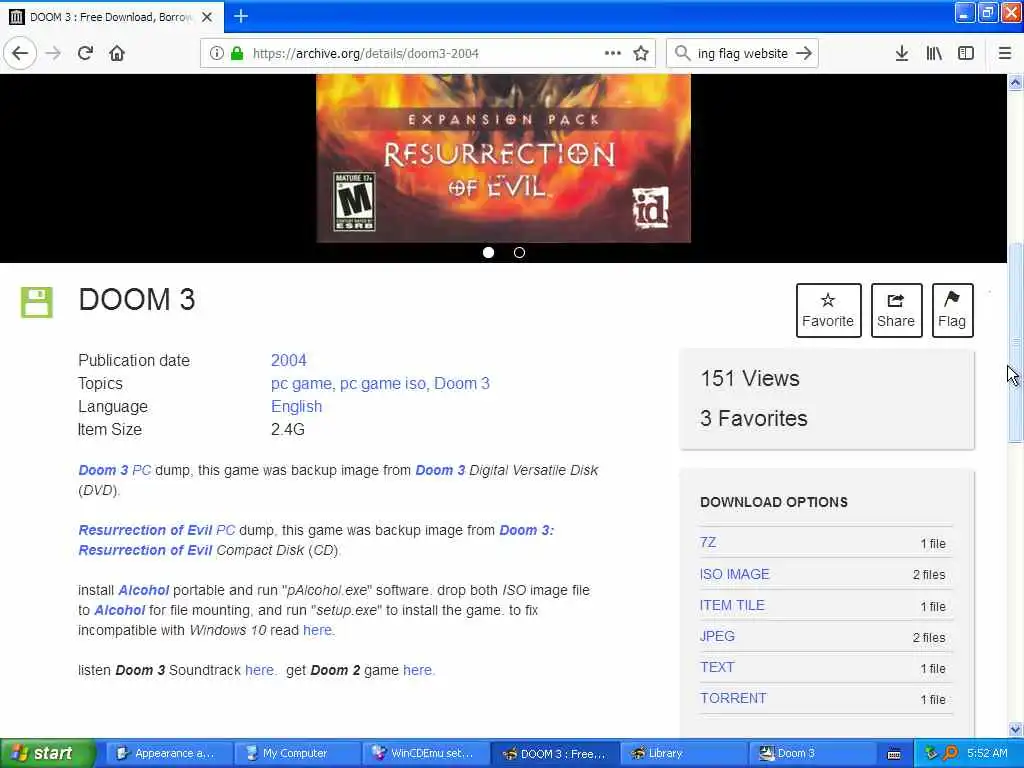Toggle the sidebar view
The height and width of the screenshot is (768, 1024).
tap(966, 54)
